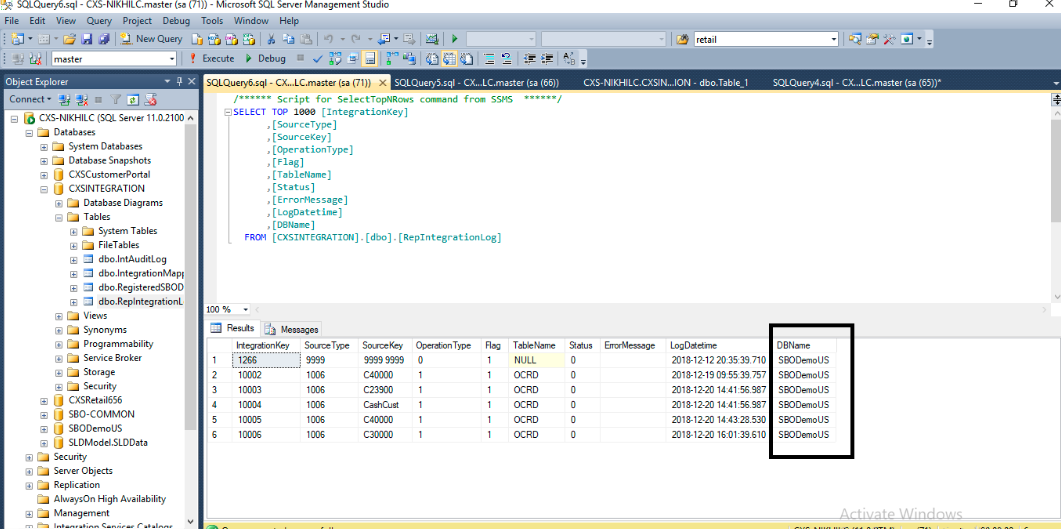This screenshot has height=529, width=1061.
Task: Select dbo.IntAuditLog table in tree
Action: [132, 259]
